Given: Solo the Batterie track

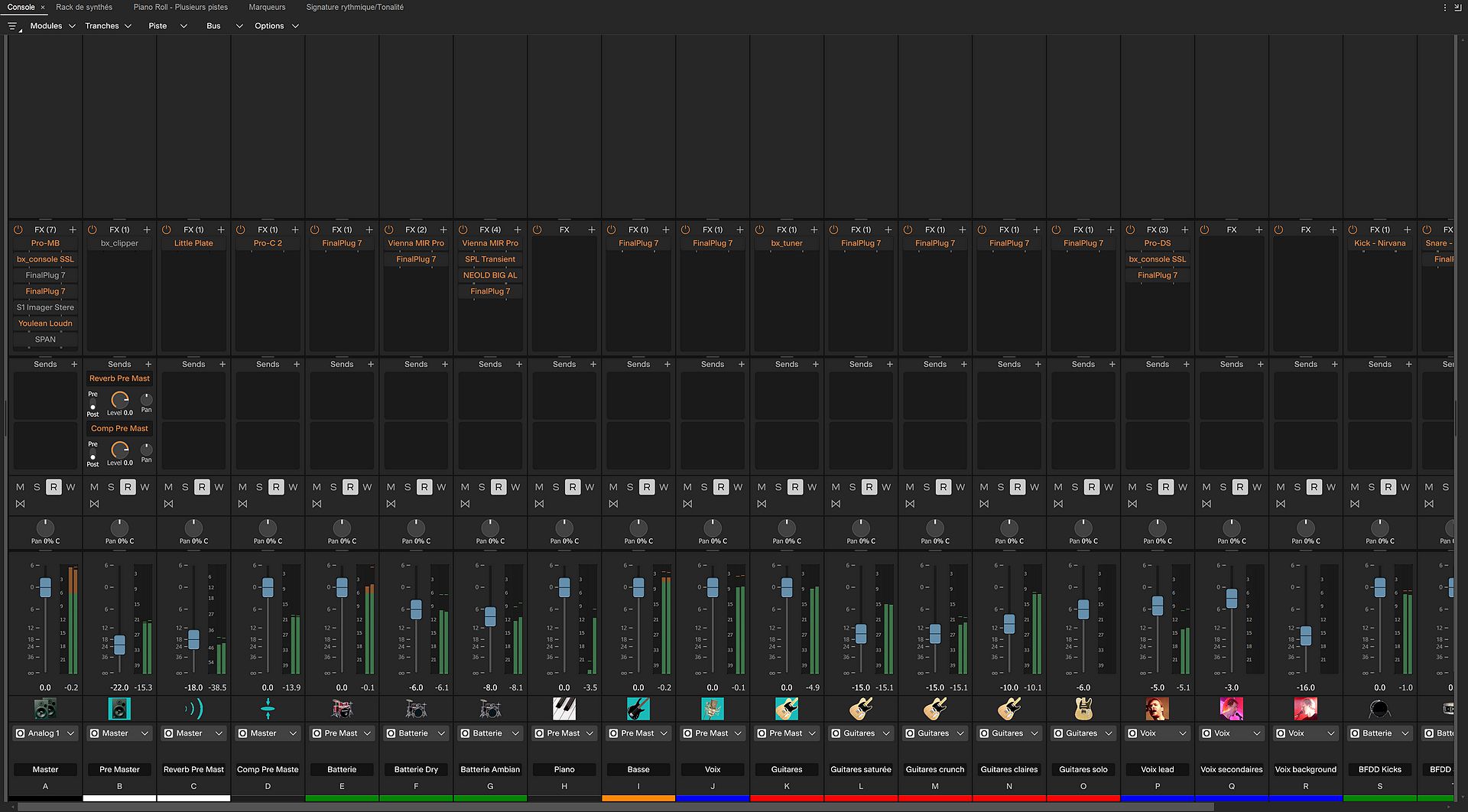Looking at the screenshot, I should click(333, 487).
